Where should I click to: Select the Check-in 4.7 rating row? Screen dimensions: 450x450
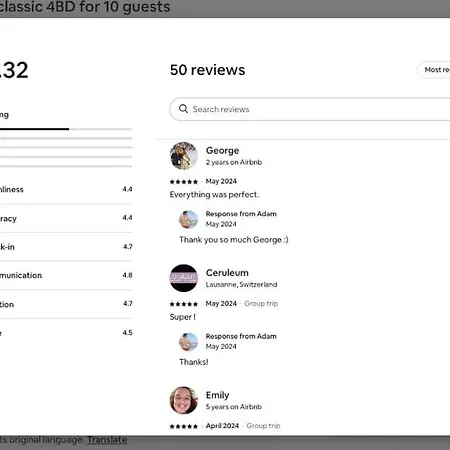66,247
